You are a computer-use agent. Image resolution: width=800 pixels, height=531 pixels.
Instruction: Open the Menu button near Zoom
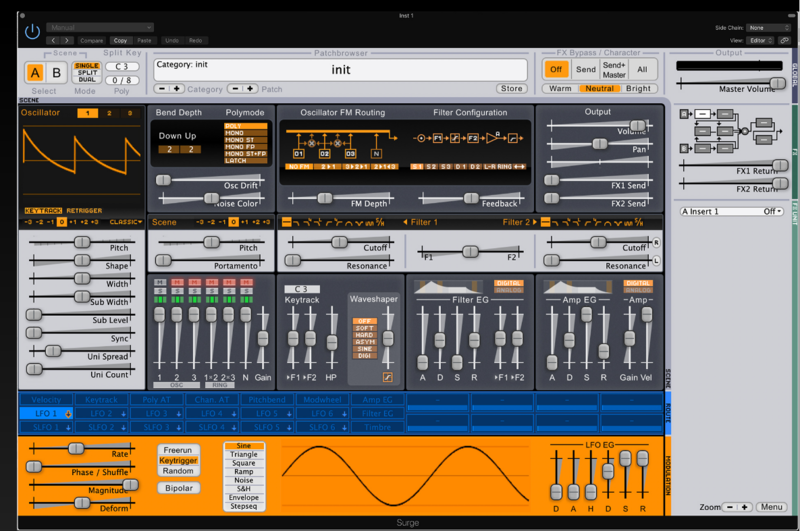coord(771,508)
